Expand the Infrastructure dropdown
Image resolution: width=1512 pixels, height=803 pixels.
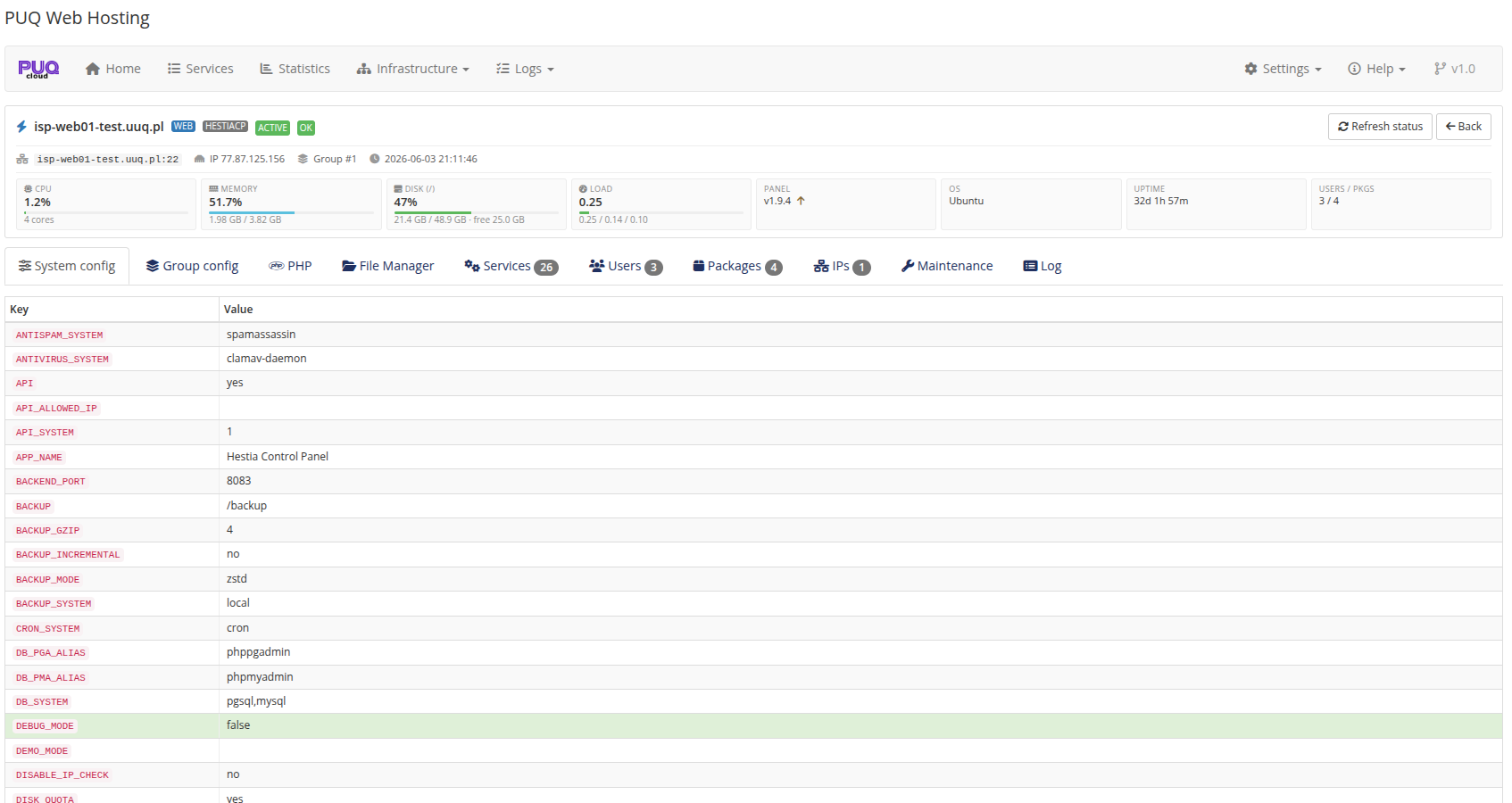pyautogui.click(x=412, y=69)
